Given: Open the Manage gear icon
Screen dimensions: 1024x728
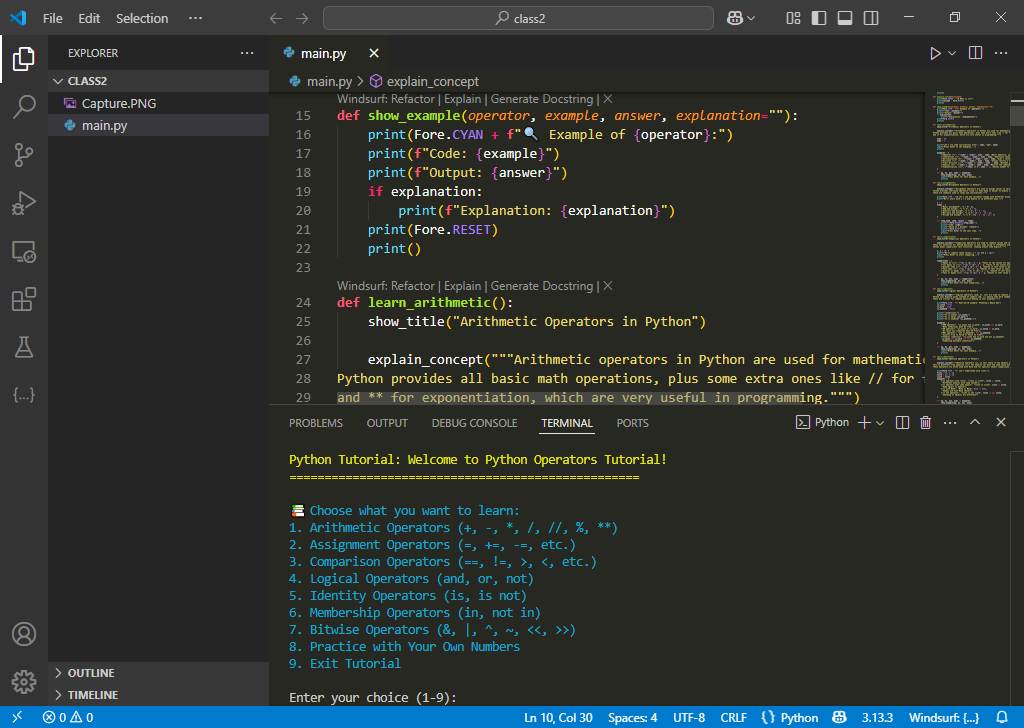Looking at the screenshot, I should (x=24, y=682).
